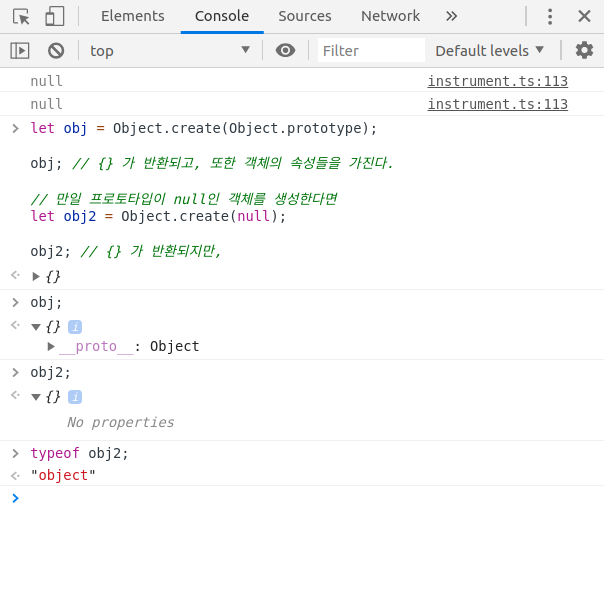Click the first null log entry
The height and width of the screenshot is (609, 604).
tap(46, 81)
